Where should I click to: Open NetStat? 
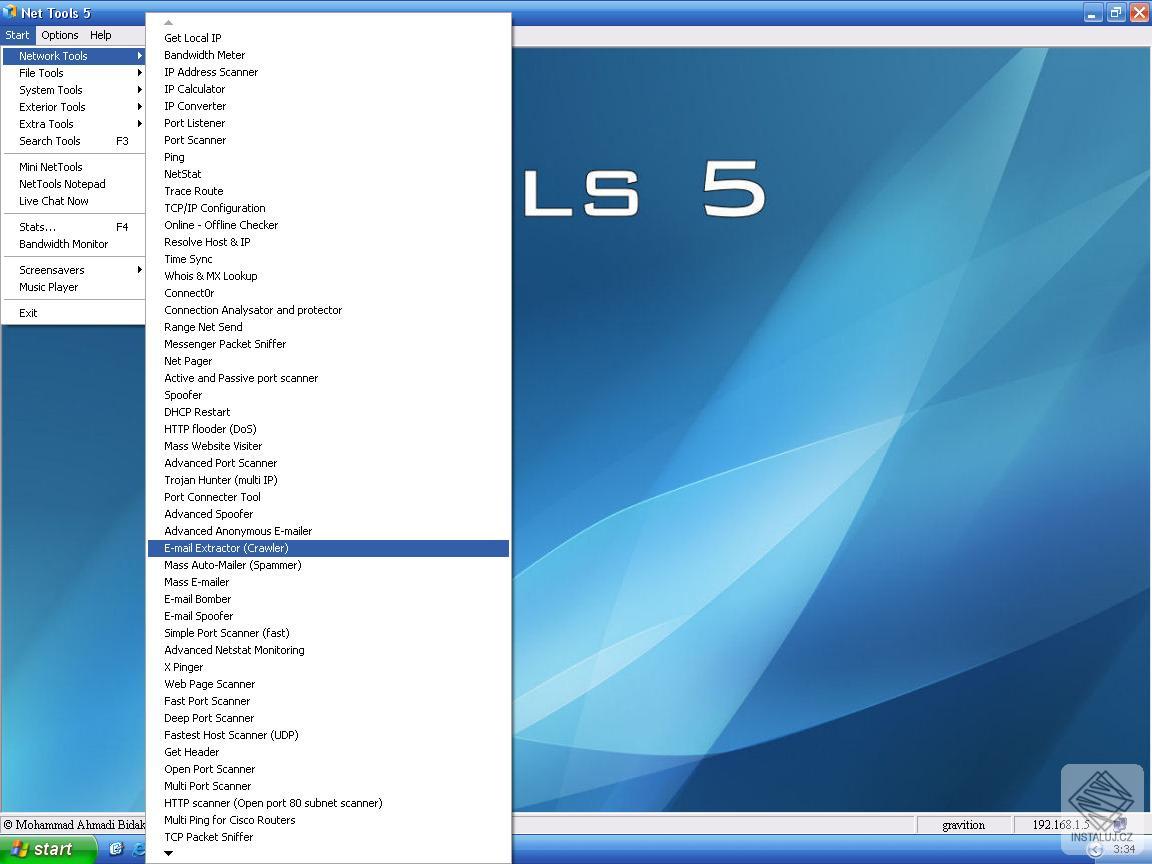(328, 174)
